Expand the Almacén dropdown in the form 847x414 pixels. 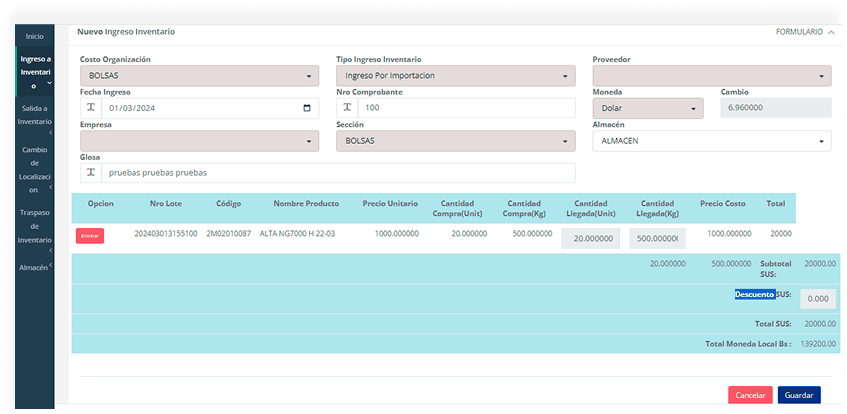[x=711, y=141]
